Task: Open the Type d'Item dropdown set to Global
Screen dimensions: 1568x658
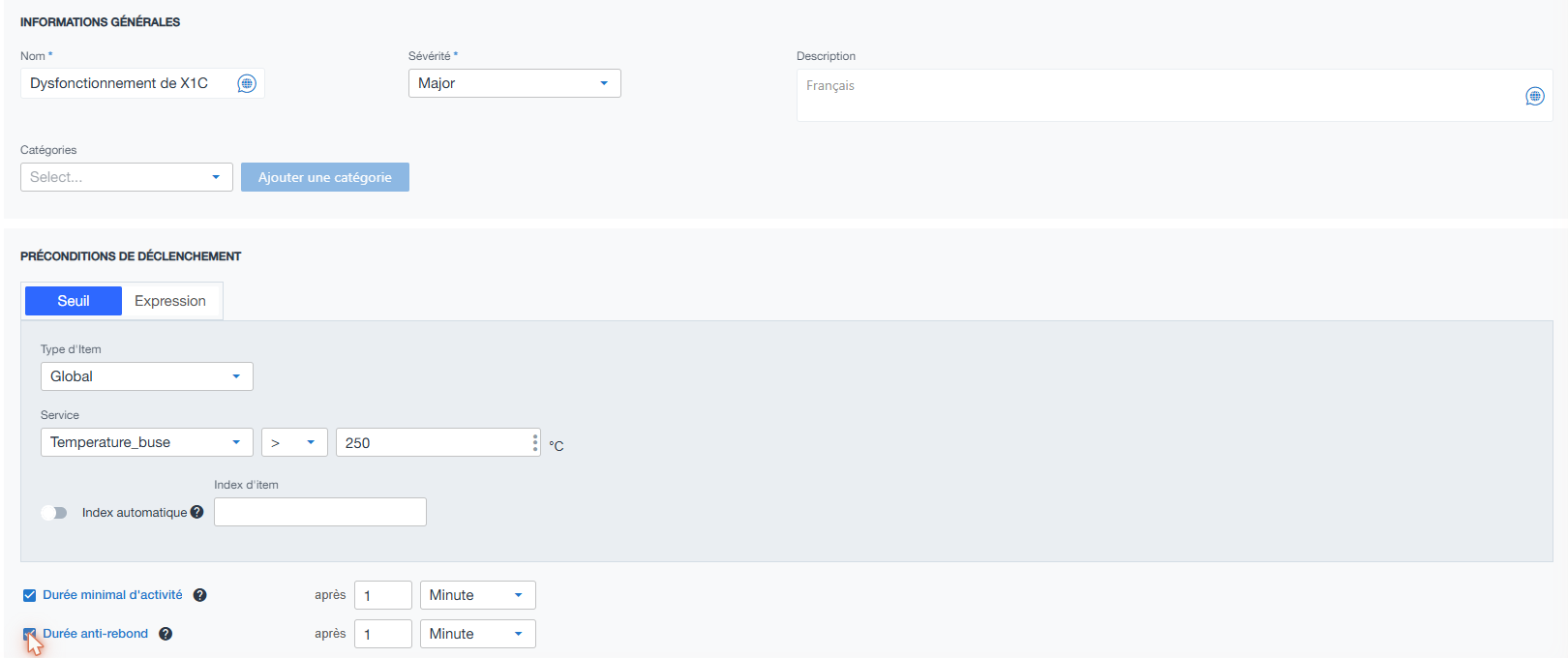Action: [x=147, y=376]
